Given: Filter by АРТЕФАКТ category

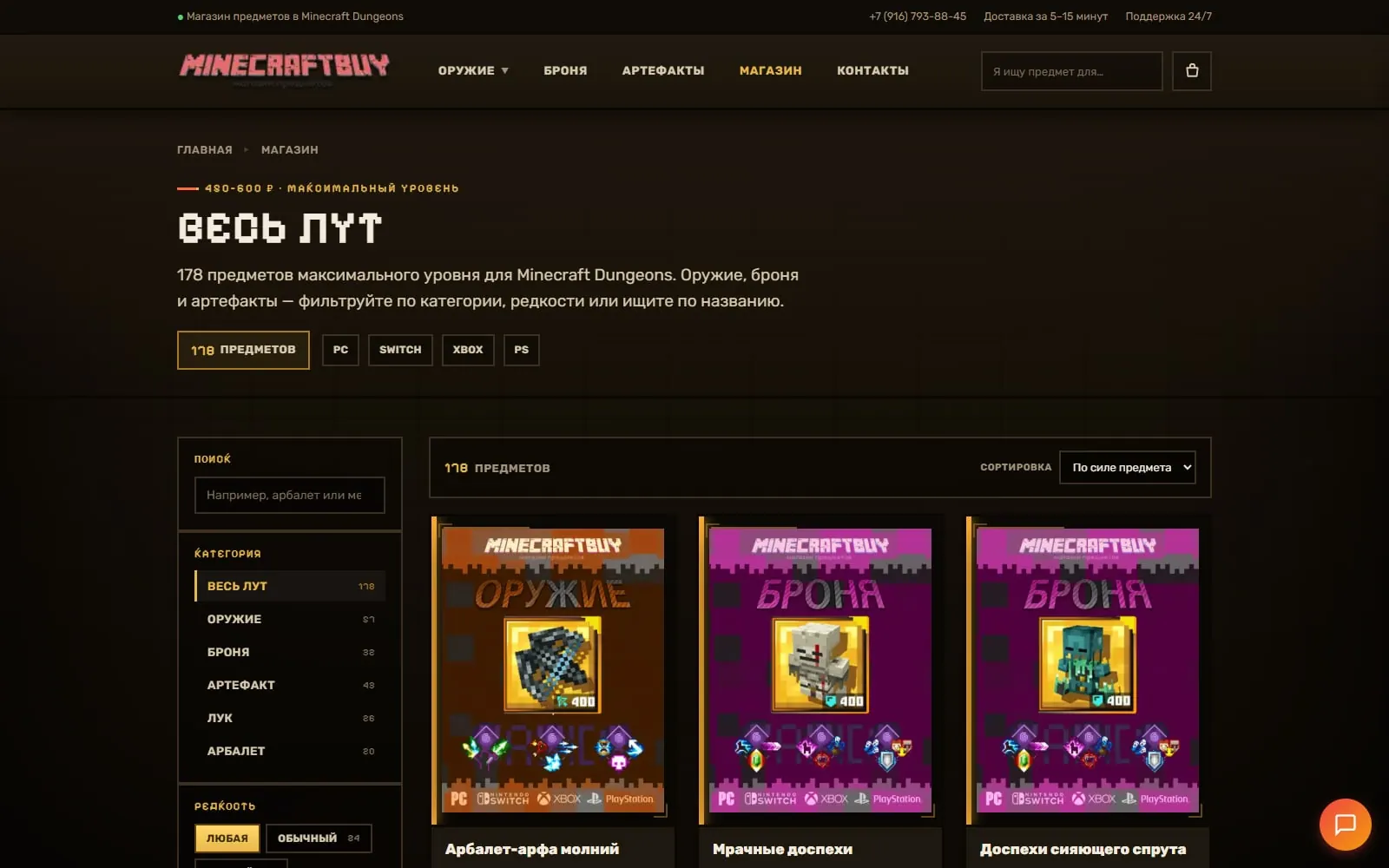Looking at the screenshot, I should pyautogui.click(x=290, y=685).
